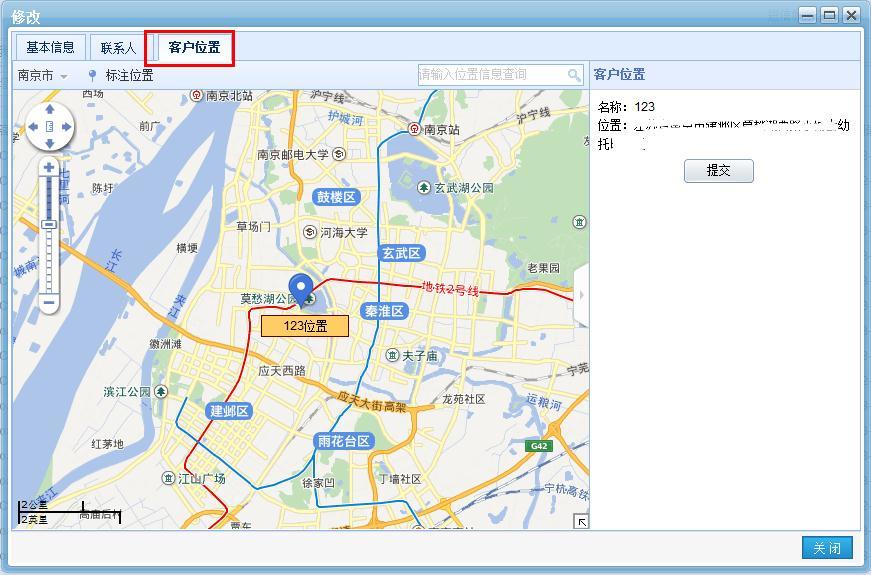Activate the 标注位置 mark location tool
Screen dimensions: 871x575
(120, 75)
